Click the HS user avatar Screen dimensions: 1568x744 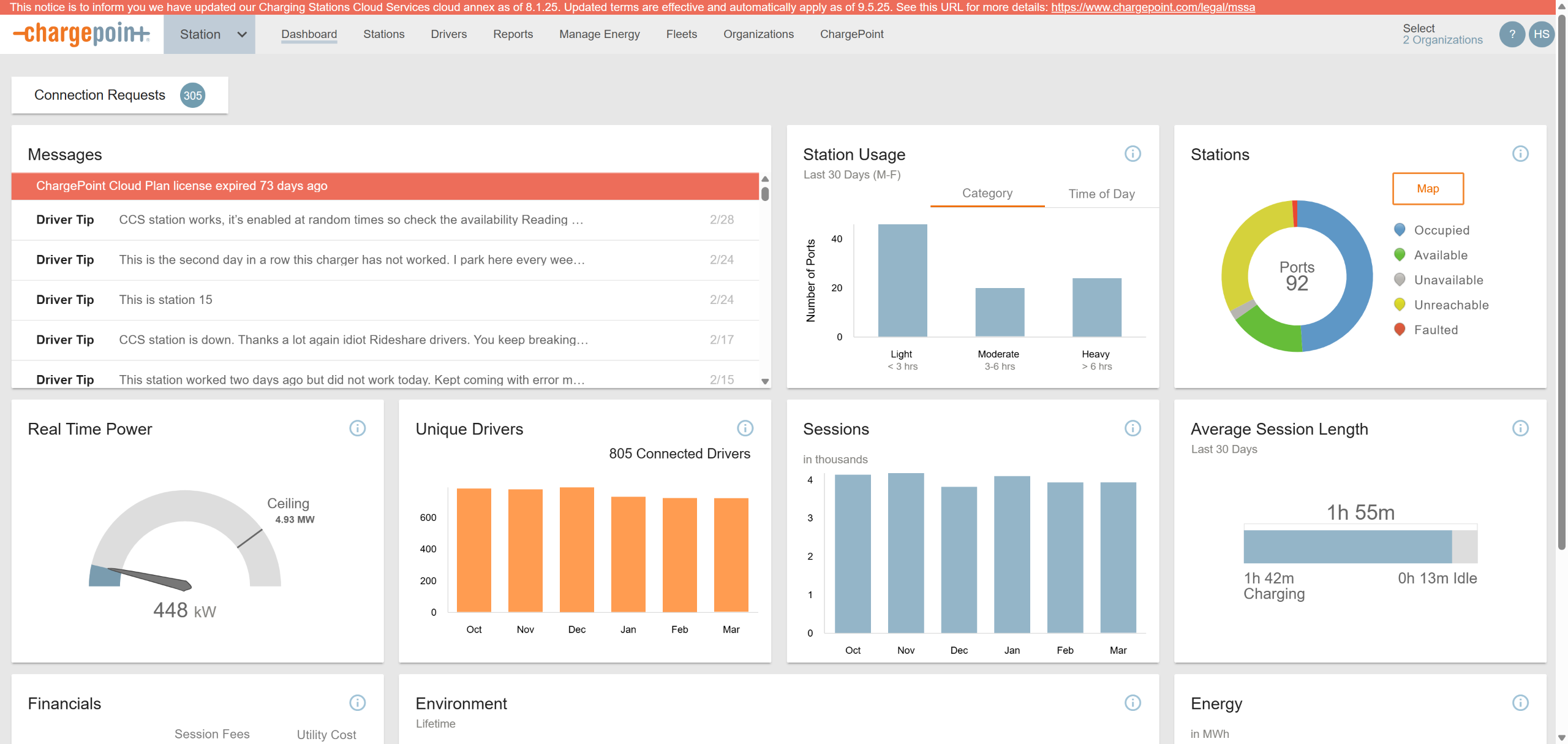click(x=1541, y=34)
